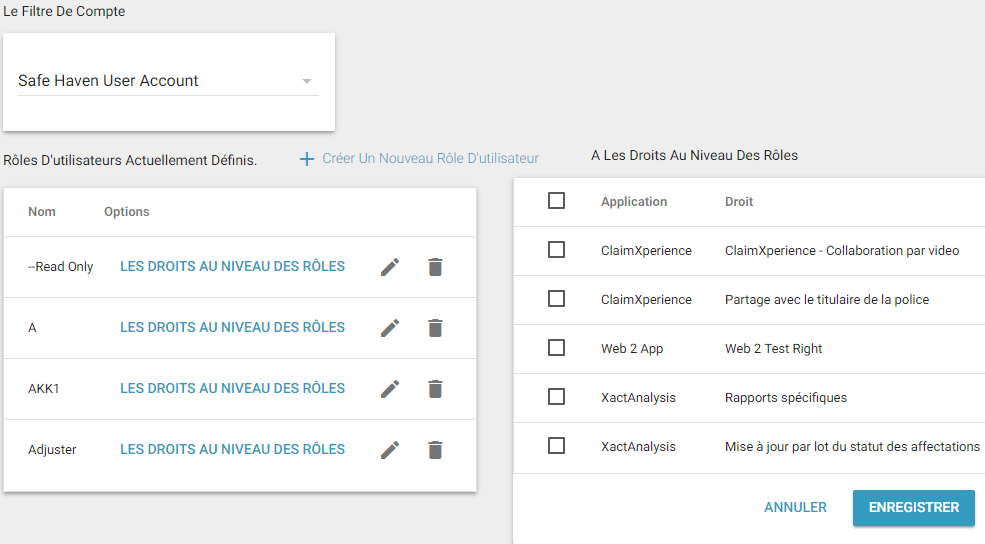Toggle the select-all checkbox in rights header

(x=557, y=201)
